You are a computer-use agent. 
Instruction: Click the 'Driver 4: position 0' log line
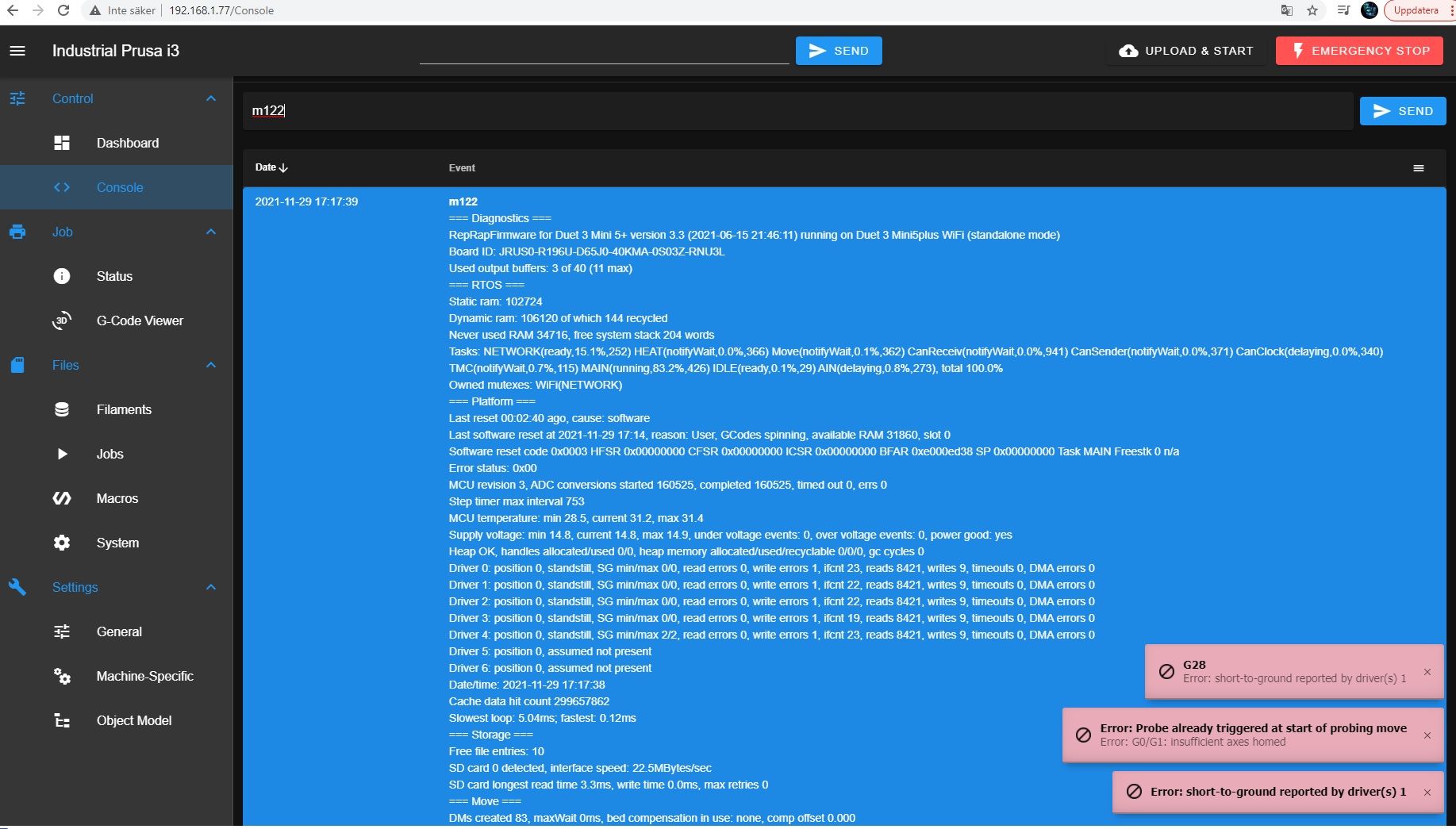[771, 635]
